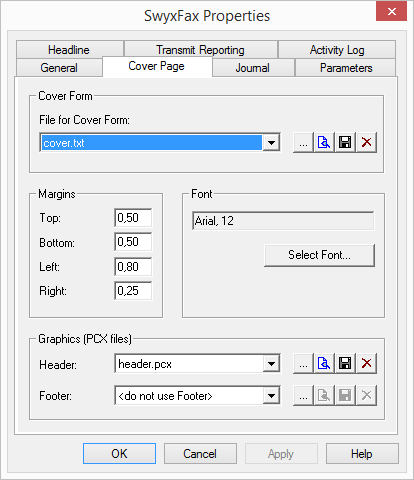Viewport: 414px width, 480px height.
Task: Expand the cover.txt file dropdown
Action: 271,143
